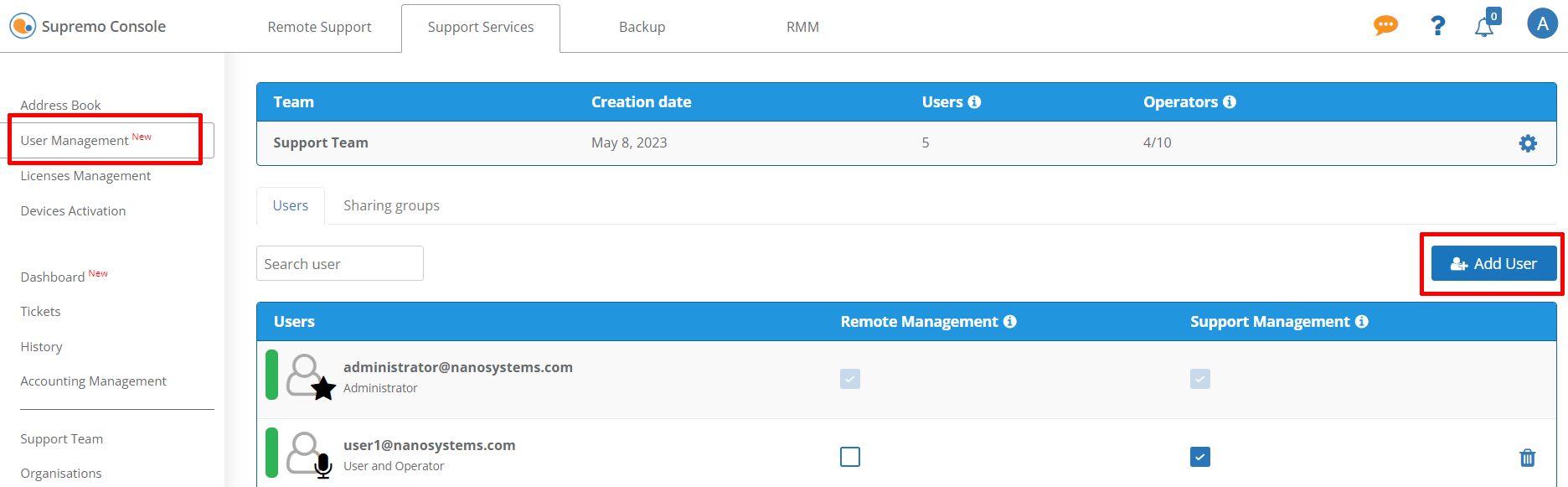Viewport: 1568px width, 487px height.
Task: Click the user1 avatar with microphone
Action: point(310,454)
